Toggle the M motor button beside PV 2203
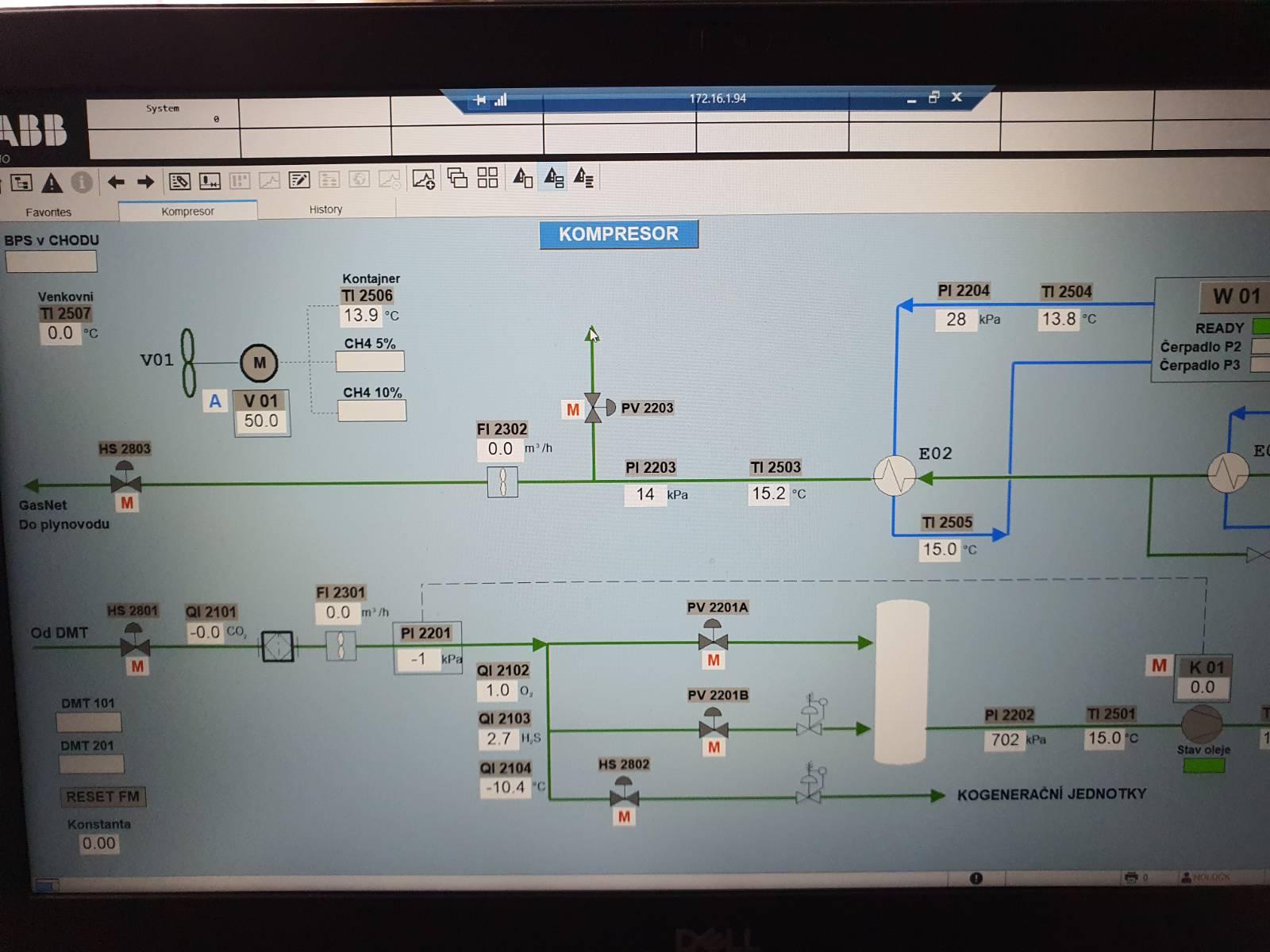The image size is (1270, 952). click(573, 409)
